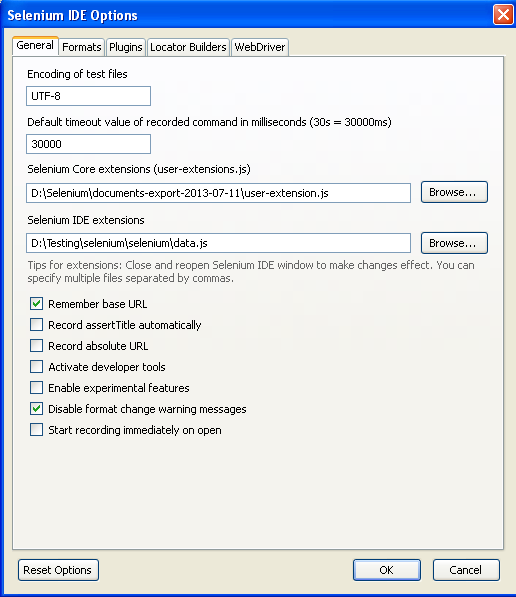Open the WebDriver tab
This screenshot has width=516, height=597.
(x=260, y=47)
